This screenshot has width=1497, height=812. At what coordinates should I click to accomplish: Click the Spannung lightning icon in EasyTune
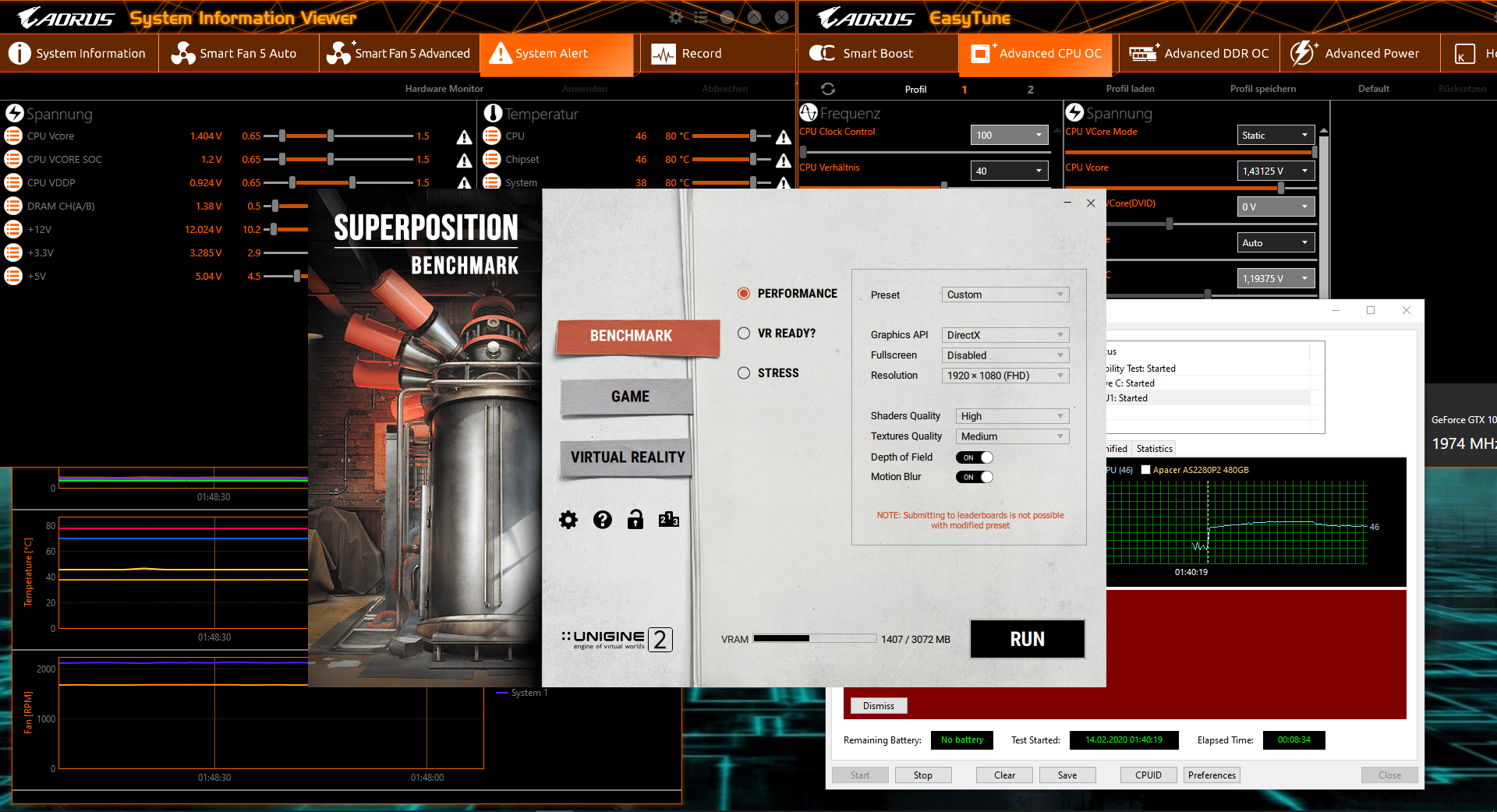pyautogui.click(x=1074, y=112)
